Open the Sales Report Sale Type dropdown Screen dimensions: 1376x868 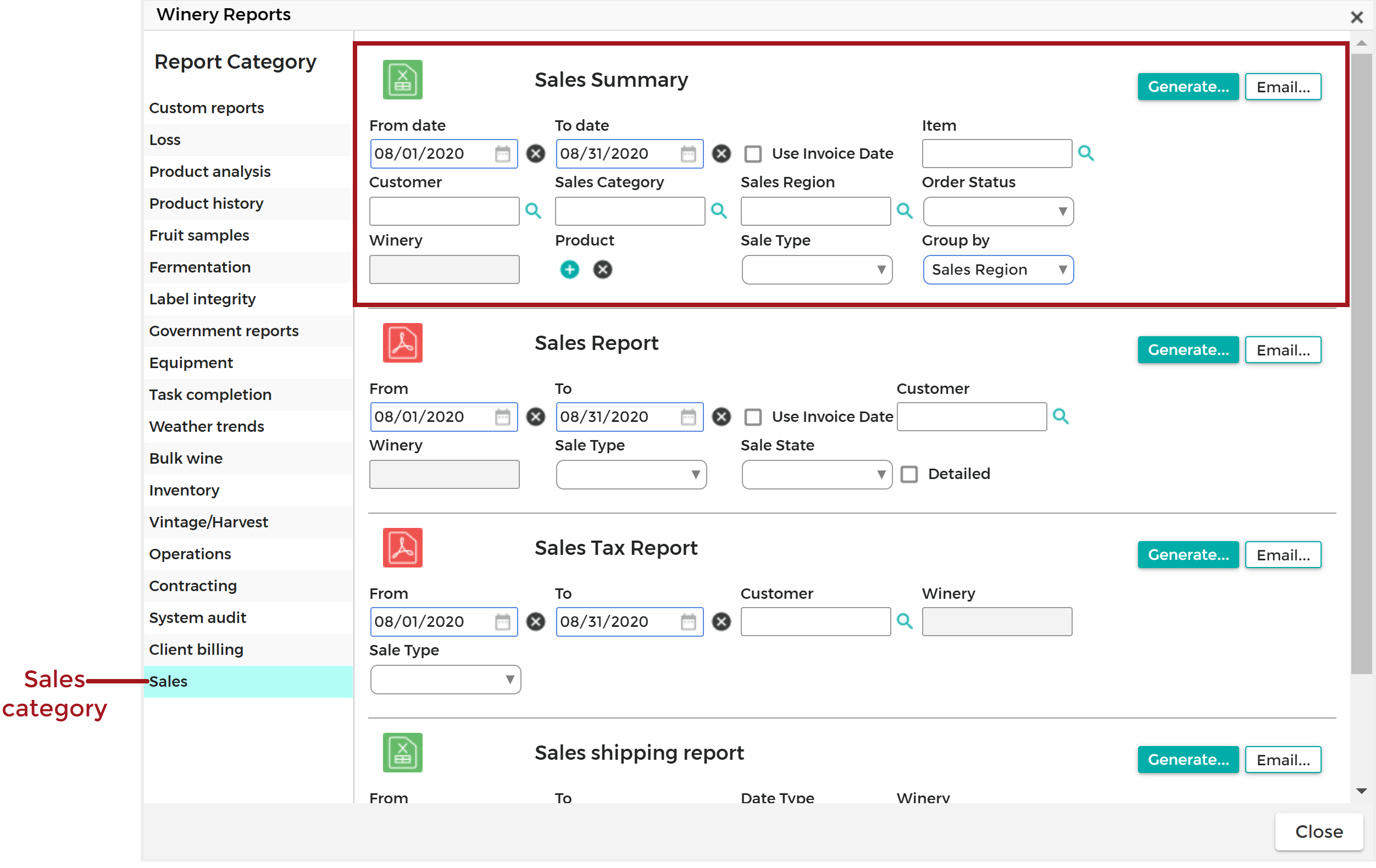point(631,474)
